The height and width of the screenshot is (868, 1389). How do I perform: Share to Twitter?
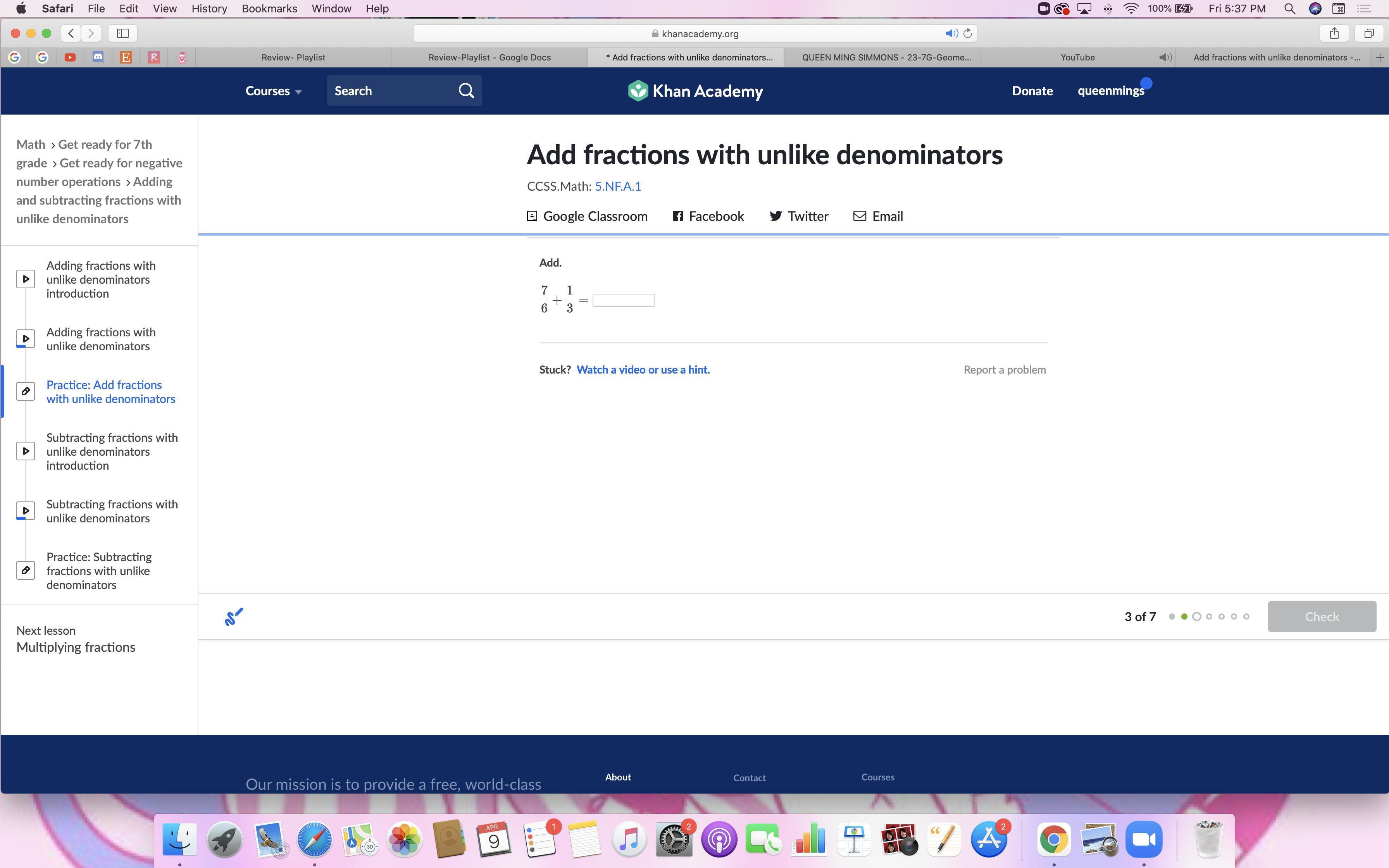pyautogui.click(x=799, y=217)
